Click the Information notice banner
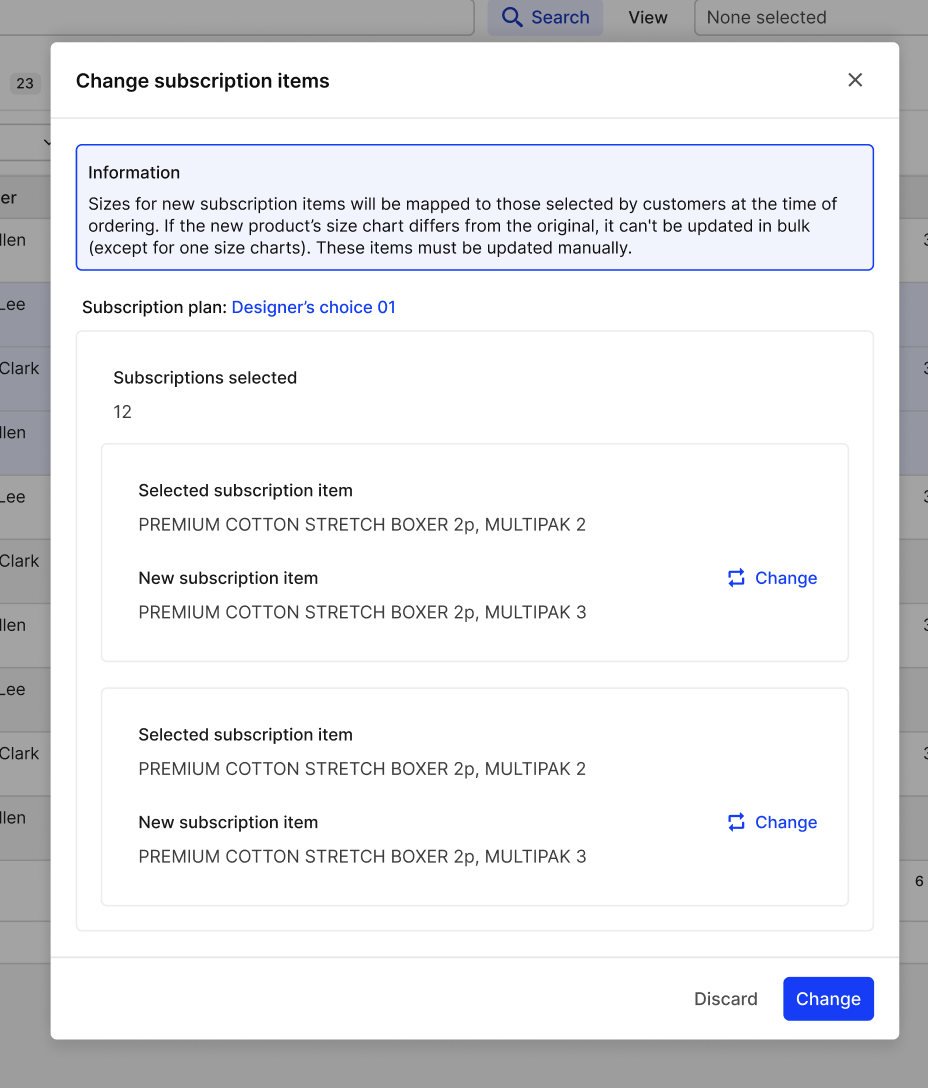This screenshot has height=1088, width=928. pos(475,207)
